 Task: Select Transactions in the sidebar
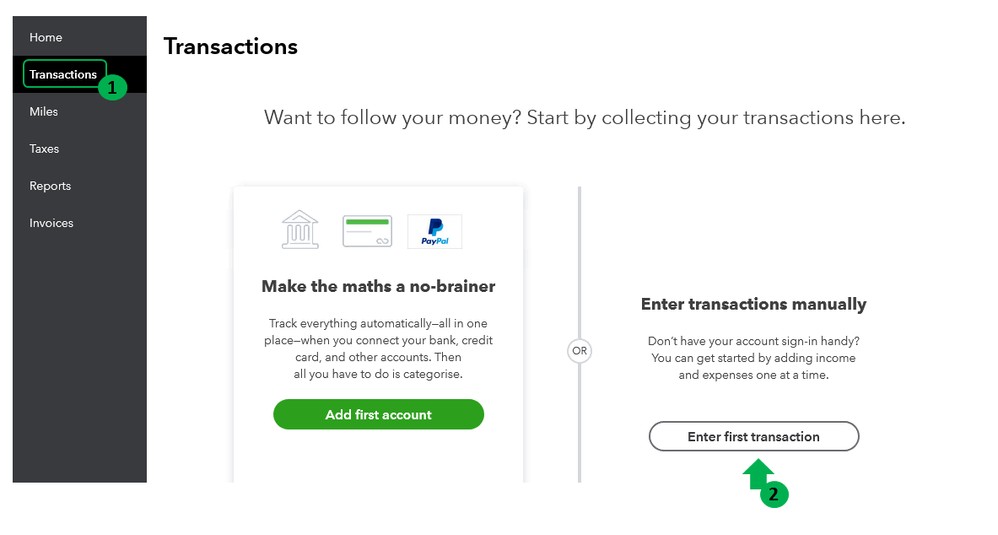click(x=62, y=75)
